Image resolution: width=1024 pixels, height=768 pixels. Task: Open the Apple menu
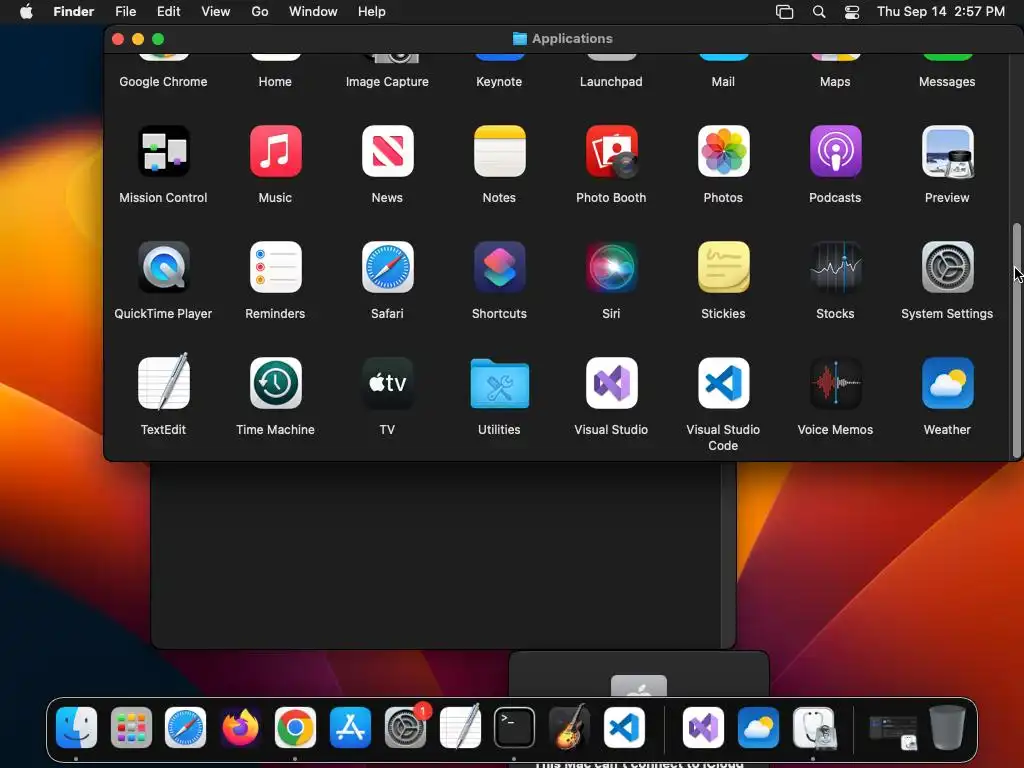[x=26, y=12]
